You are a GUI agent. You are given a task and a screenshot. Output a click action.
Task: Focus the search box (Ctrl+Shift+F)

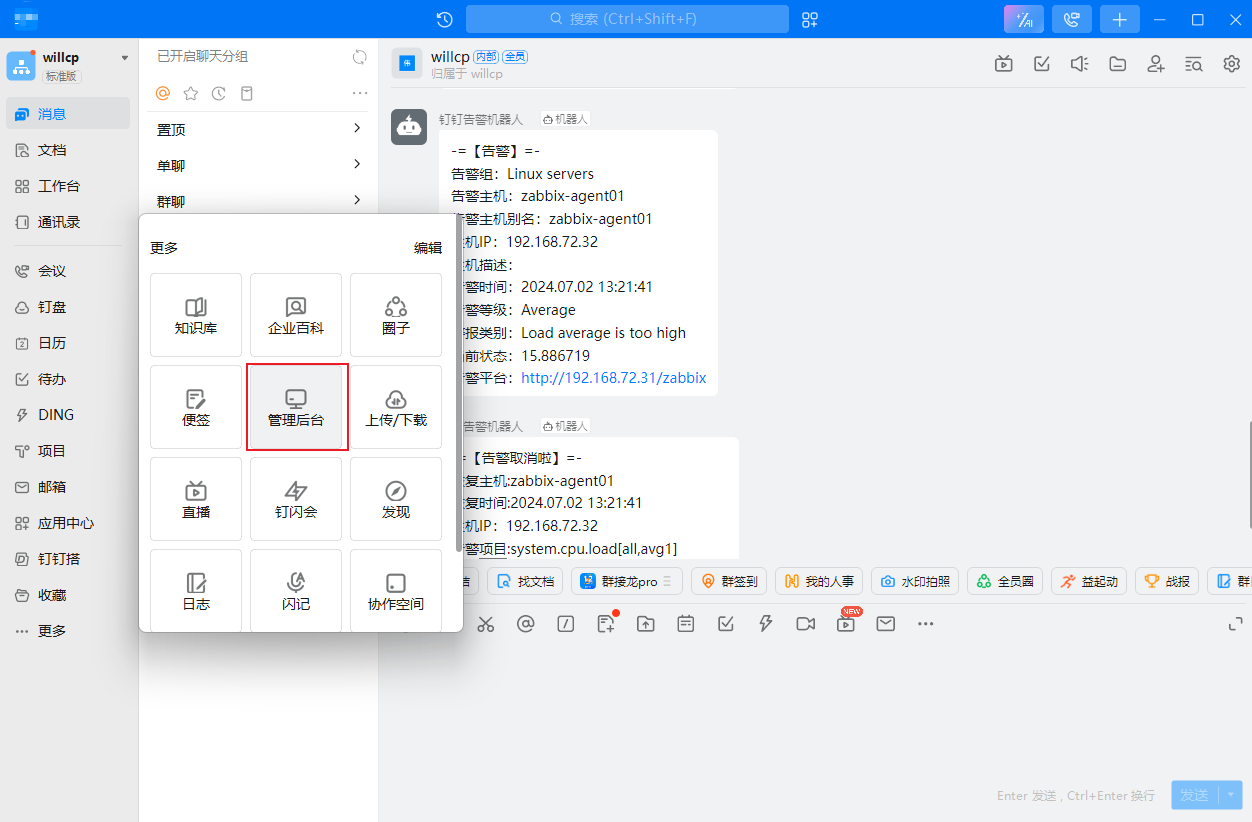pyautogui.click(x=627, y=19)
